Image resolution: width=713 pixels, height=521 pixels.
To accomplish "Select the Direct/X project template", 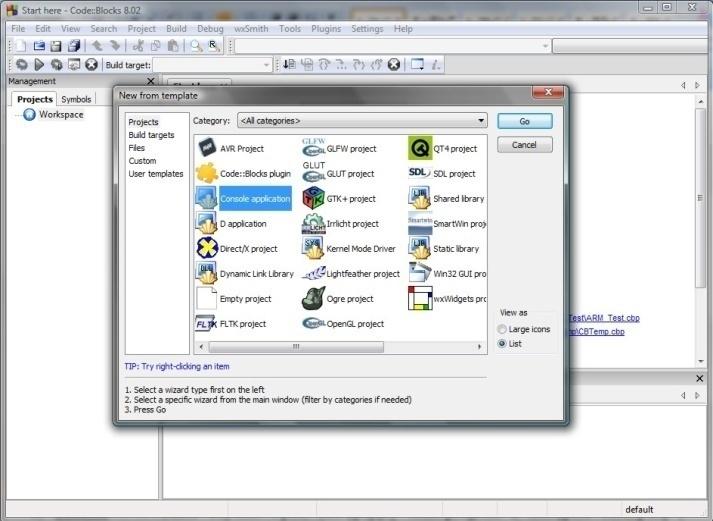I will tap(237, 249).
